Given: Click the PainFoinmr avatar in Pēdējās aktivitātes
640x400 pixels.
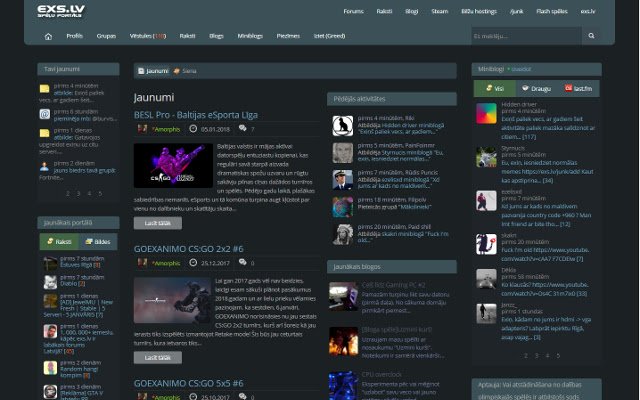Looking at the screenshot, I should [x=342, y=153].
